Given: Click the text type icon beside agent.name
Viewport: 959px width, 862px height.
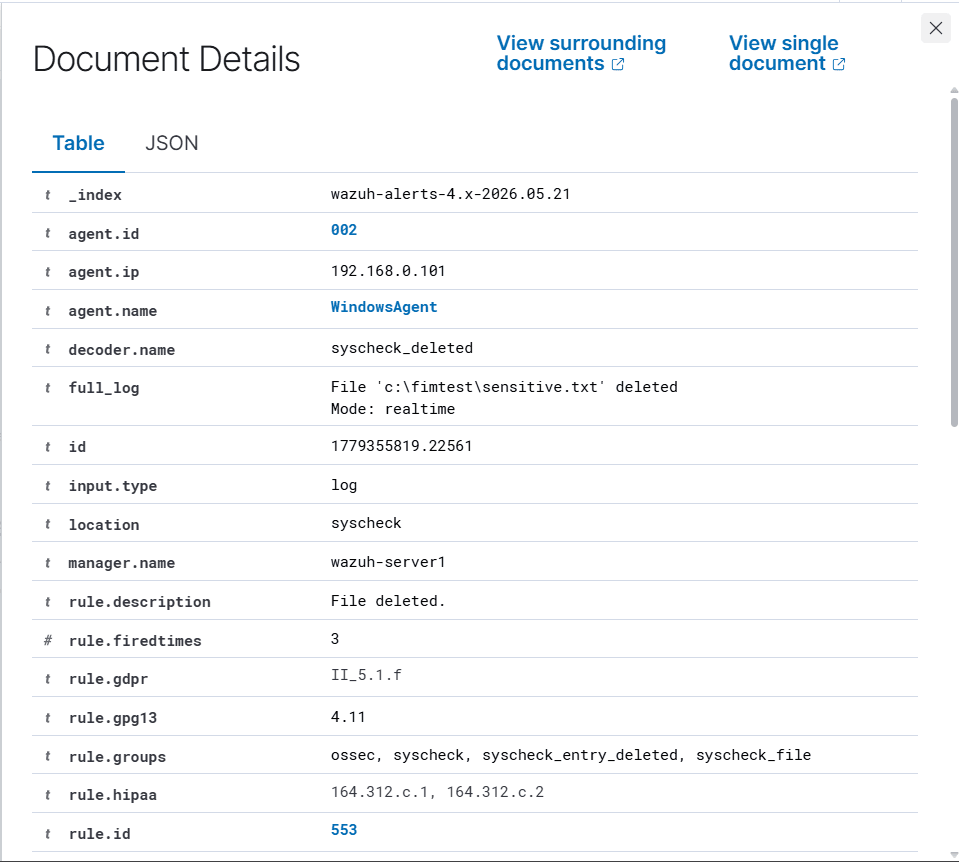Looking at the screenshot, I should point(48,311).
